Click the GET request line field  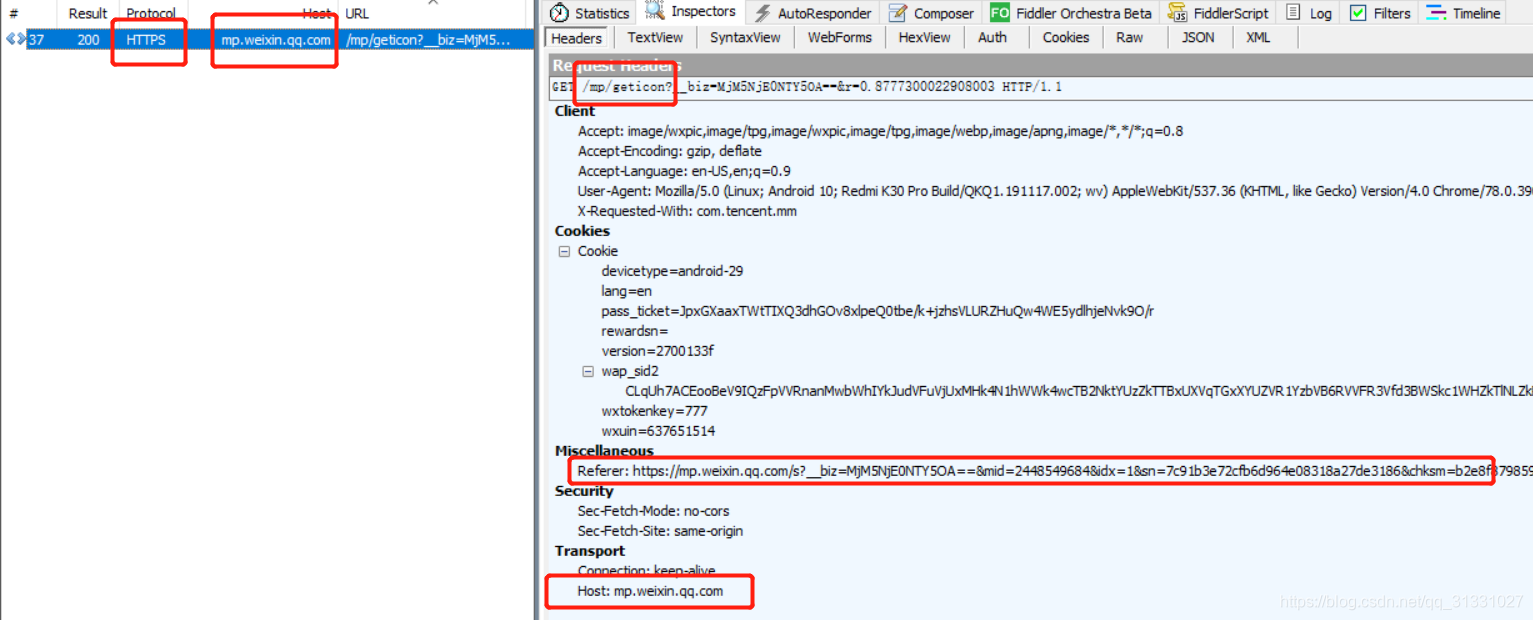click(x=1040, y=87)
